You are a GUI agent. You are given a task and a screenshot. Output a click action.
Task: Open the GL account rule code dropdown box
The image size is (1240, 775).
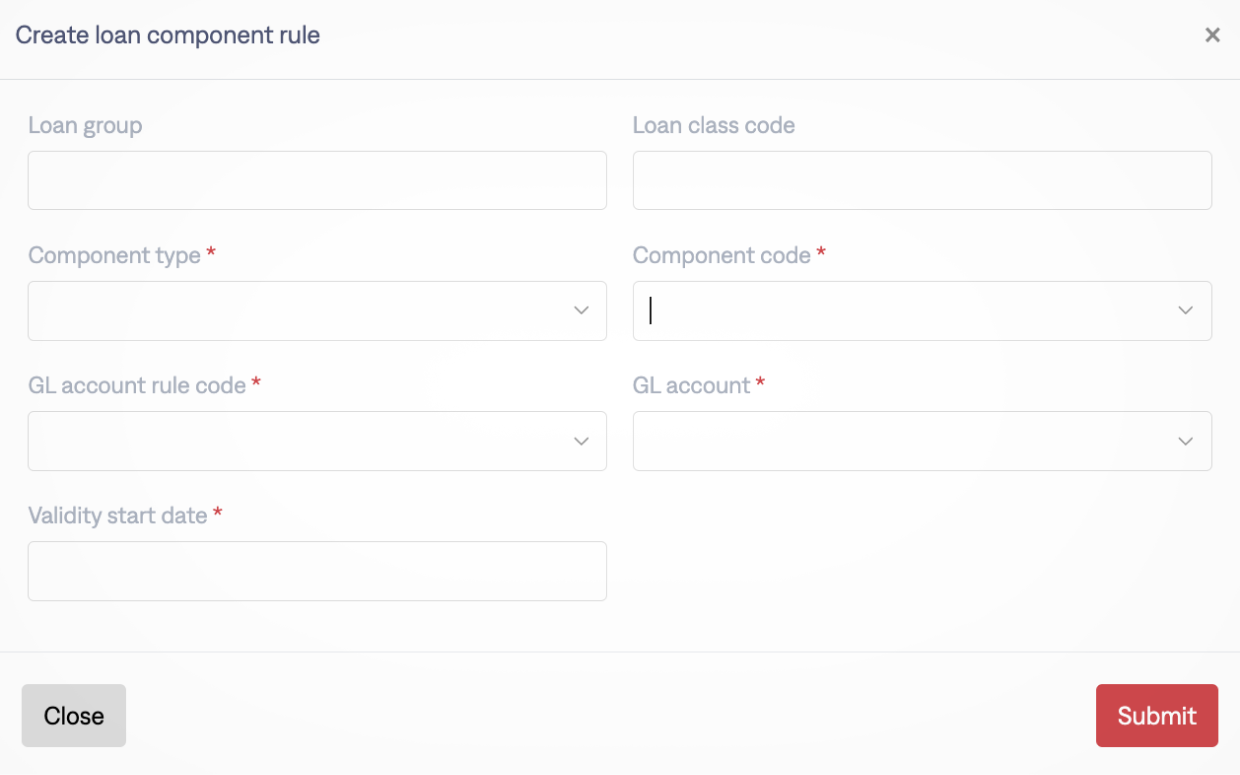[x=300, y=441]
